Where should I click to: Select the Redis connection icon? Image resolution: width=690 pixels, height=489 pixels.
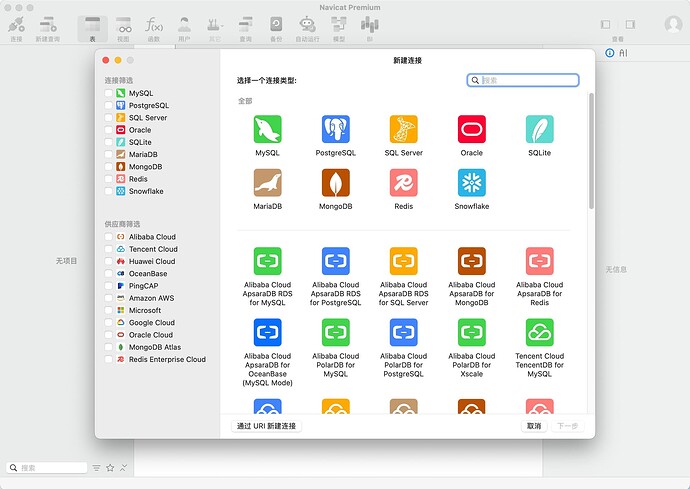coord(404,183)
